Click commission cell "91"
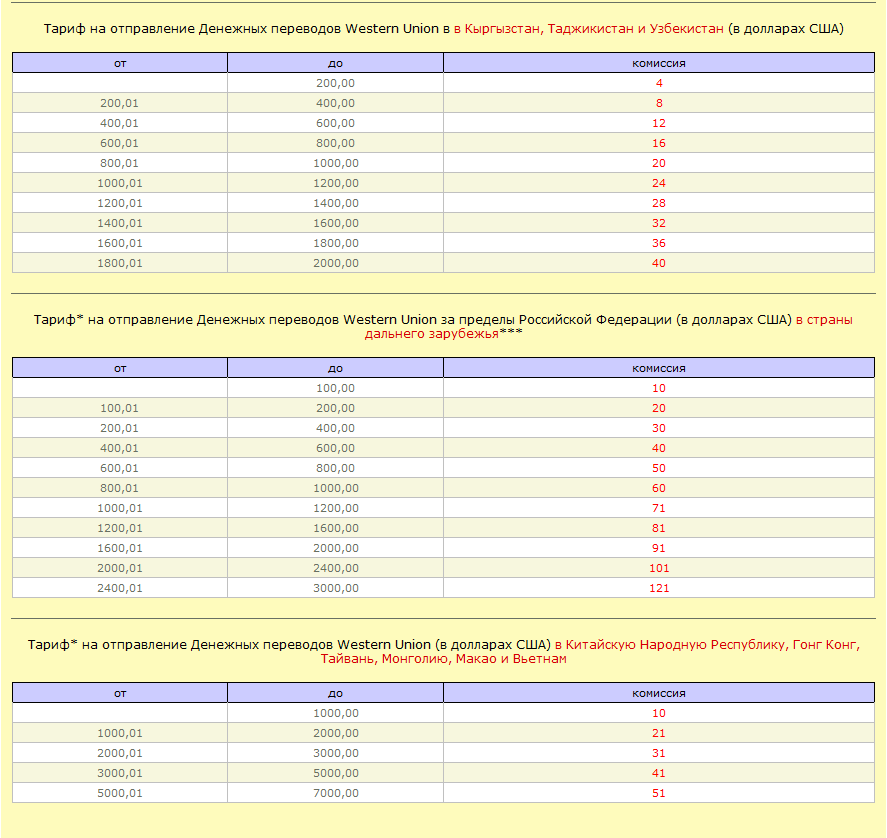Image resolution: width=887 pixels, height=838 pixels. [x=659, y=548]
